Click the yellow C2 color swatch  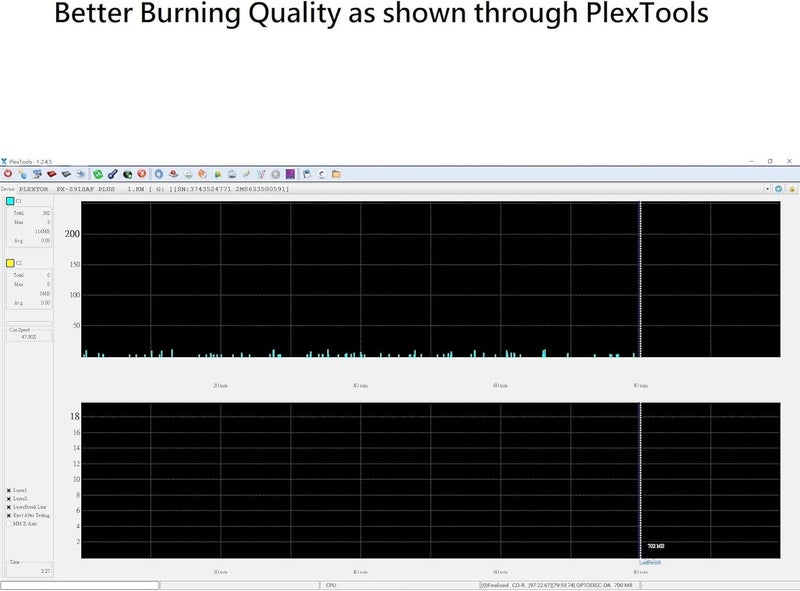pos(10,264)
